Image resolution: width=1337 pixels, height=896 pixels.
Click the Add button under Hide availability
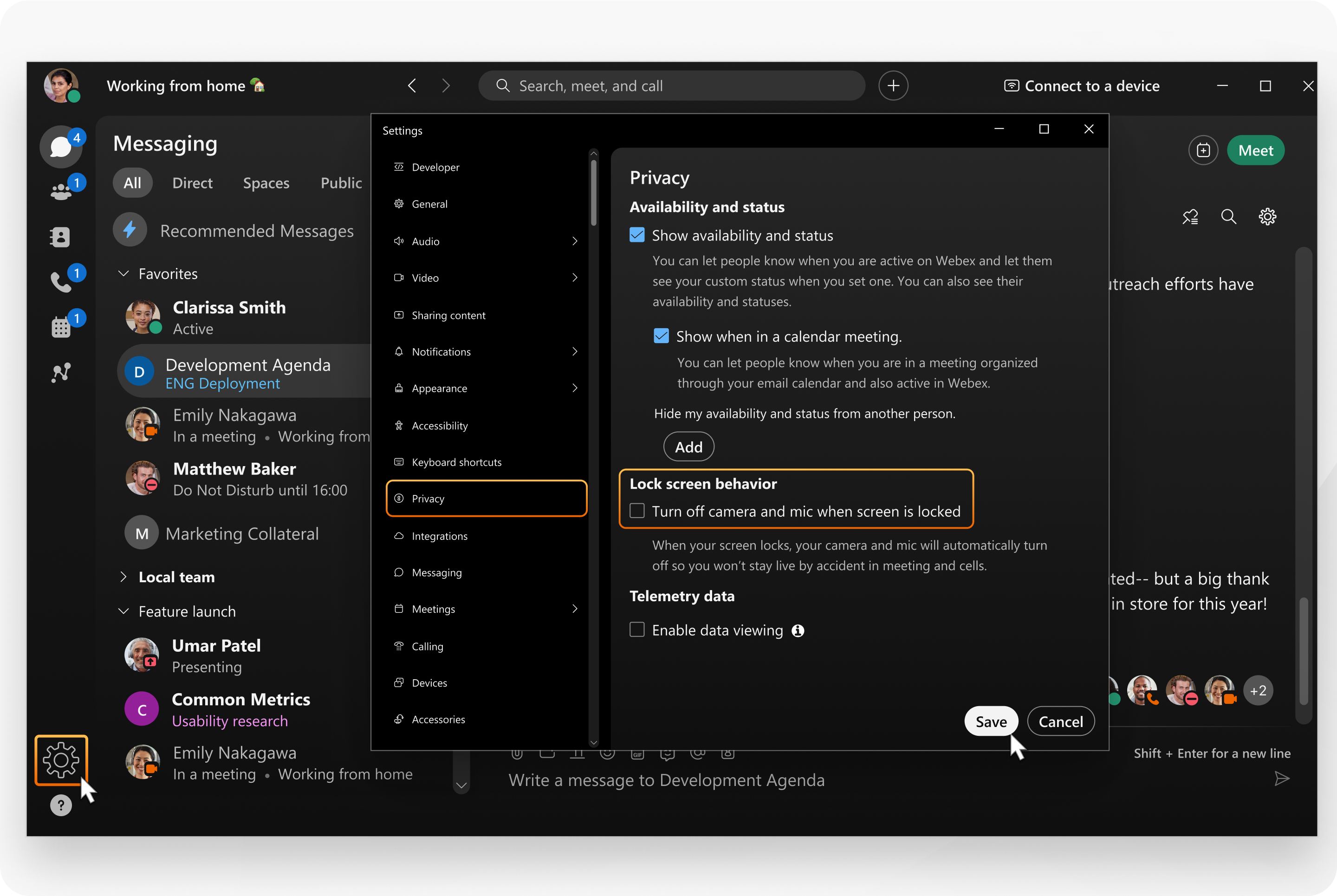click(688, 447)
